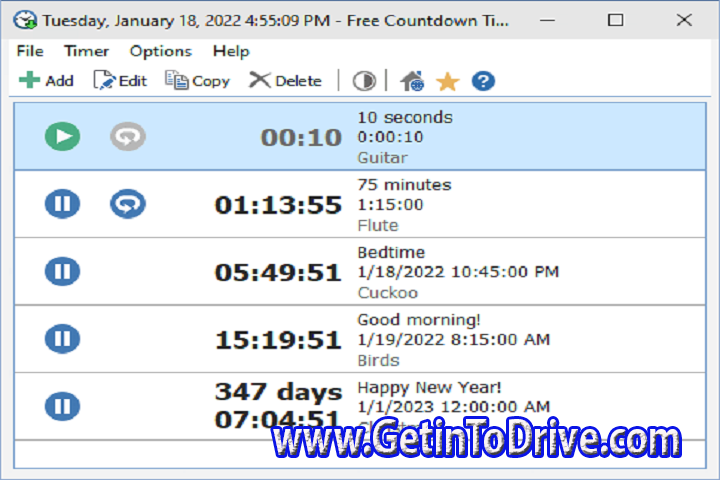Minimize the Free Countdown Timer window
This screenshot has height=480, width=720.
547,20
